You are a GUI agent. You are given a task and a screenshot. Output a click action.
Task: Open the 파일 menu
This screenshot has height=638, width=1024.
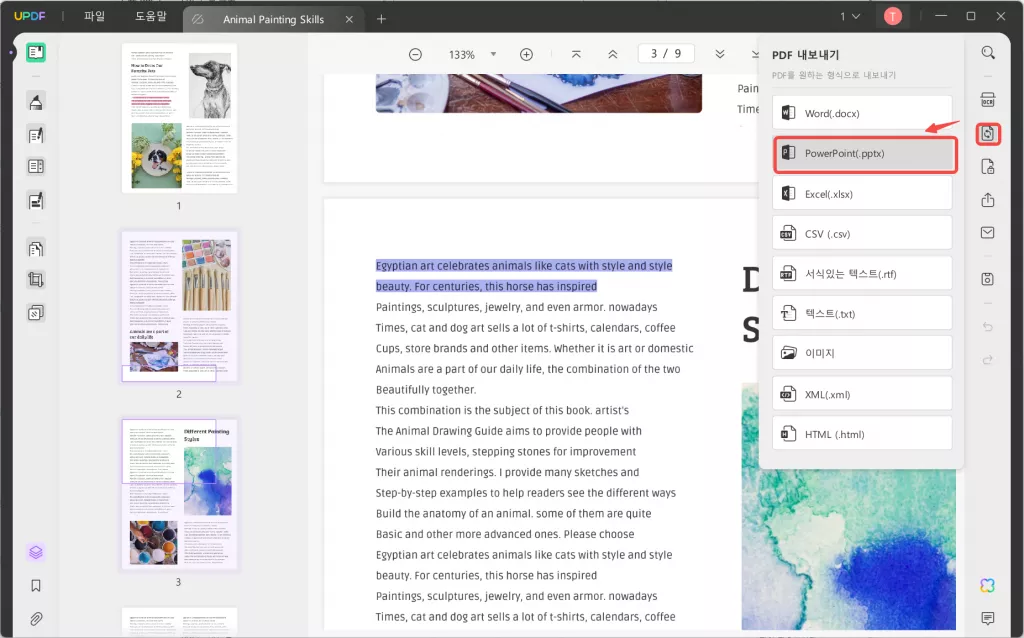[95, 16]
